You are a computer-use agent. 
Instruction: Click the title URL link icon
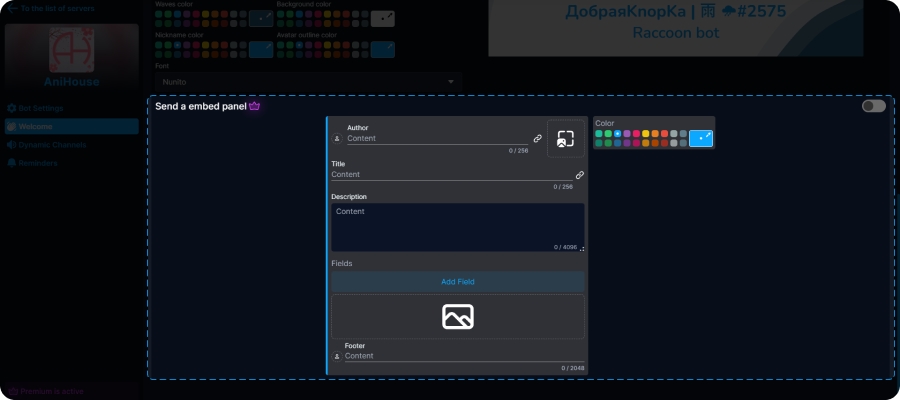579,175
